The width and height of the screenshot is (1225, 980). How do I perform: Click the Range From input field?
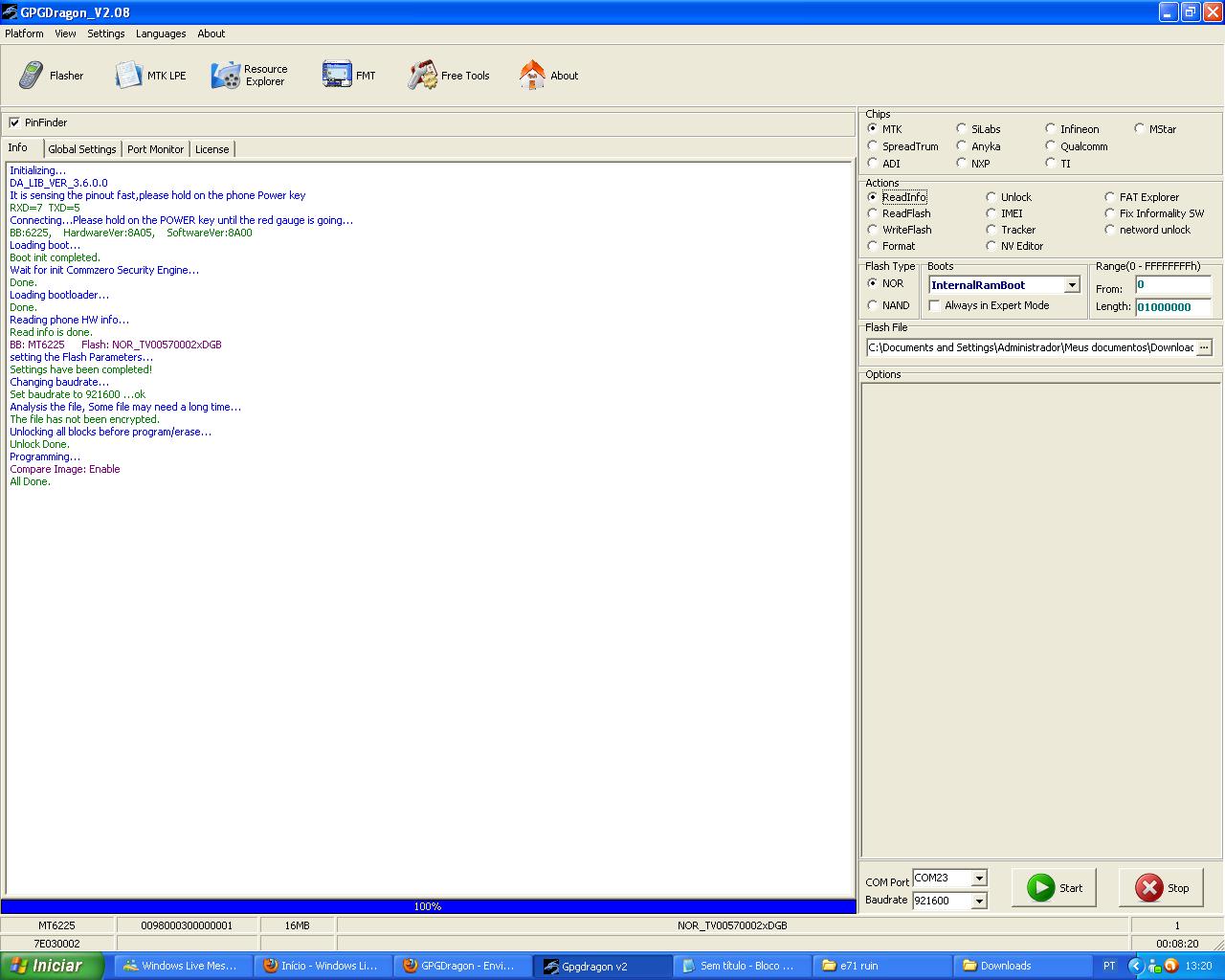(x=1173, y=285)
